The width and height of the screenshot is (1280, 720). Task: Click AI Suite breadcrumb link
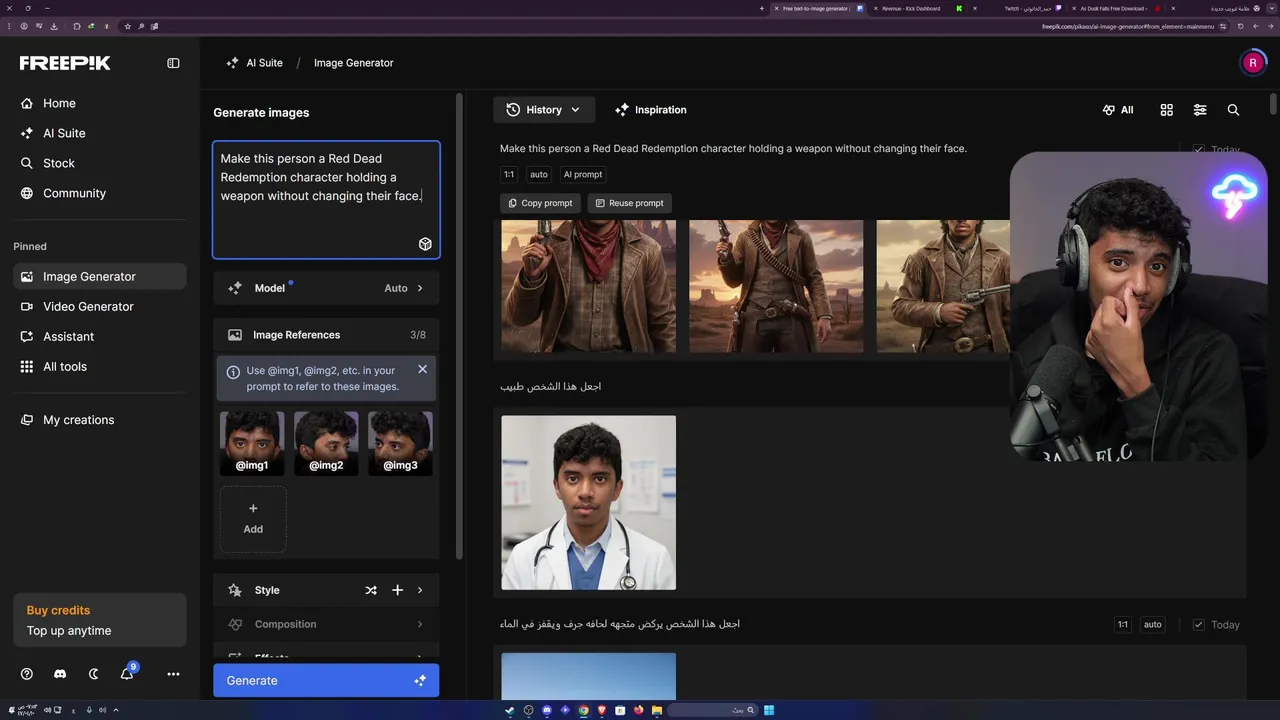click(x=254, y=63)
